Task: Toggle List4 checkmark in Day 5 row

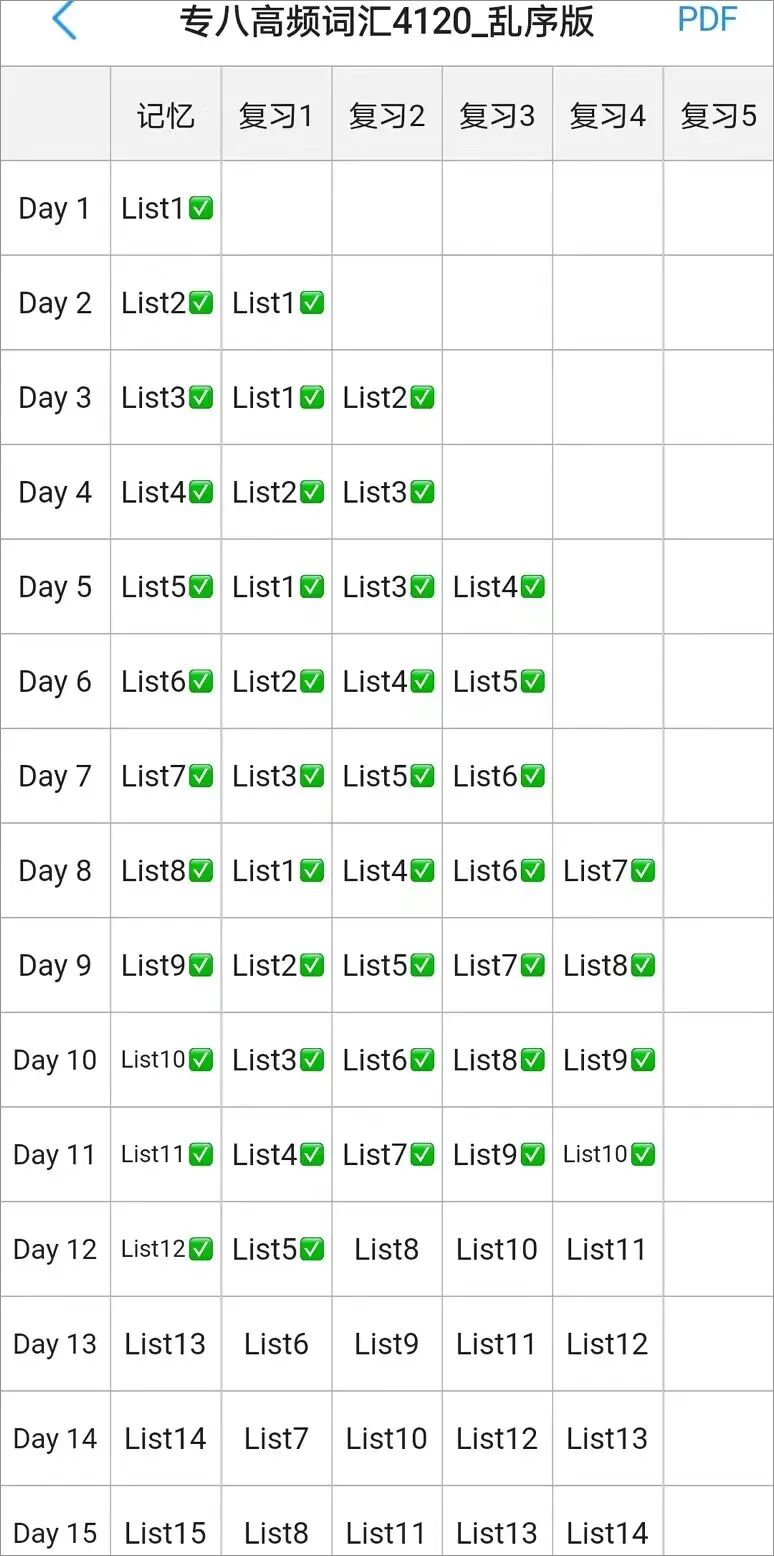Action: pos(532,587)
